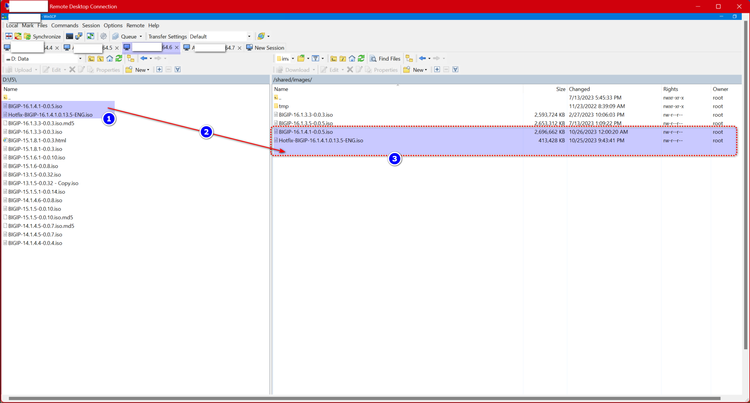
Task: Open the New Session tab
Action: point(265,47)
